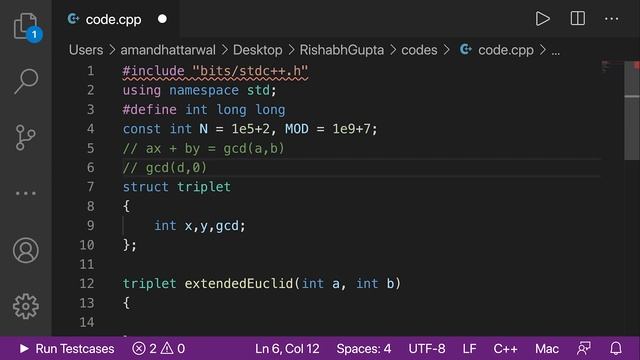This screenshot has height=360, width=640.
Task: Change LF end of line sequence
Action: click(469, 349)
